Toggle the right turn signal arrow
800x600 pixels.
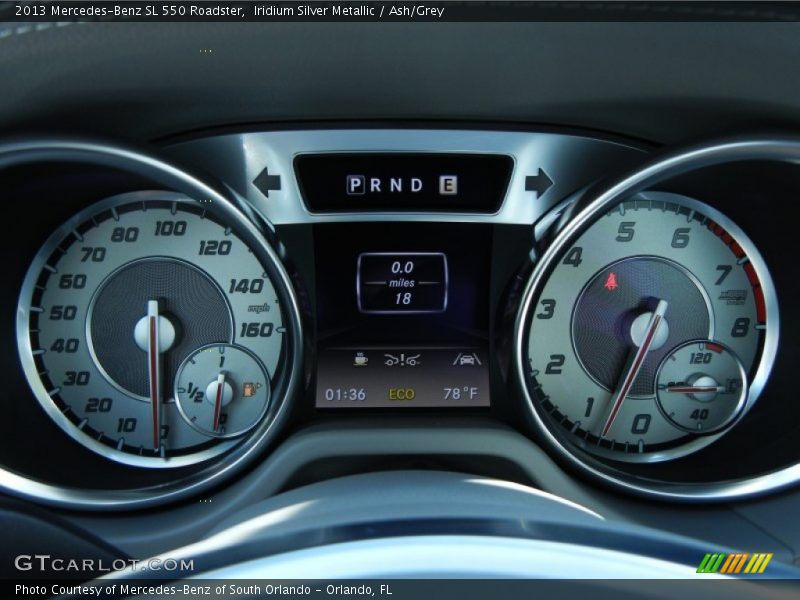pyautogui.click(x=539, y=182)
